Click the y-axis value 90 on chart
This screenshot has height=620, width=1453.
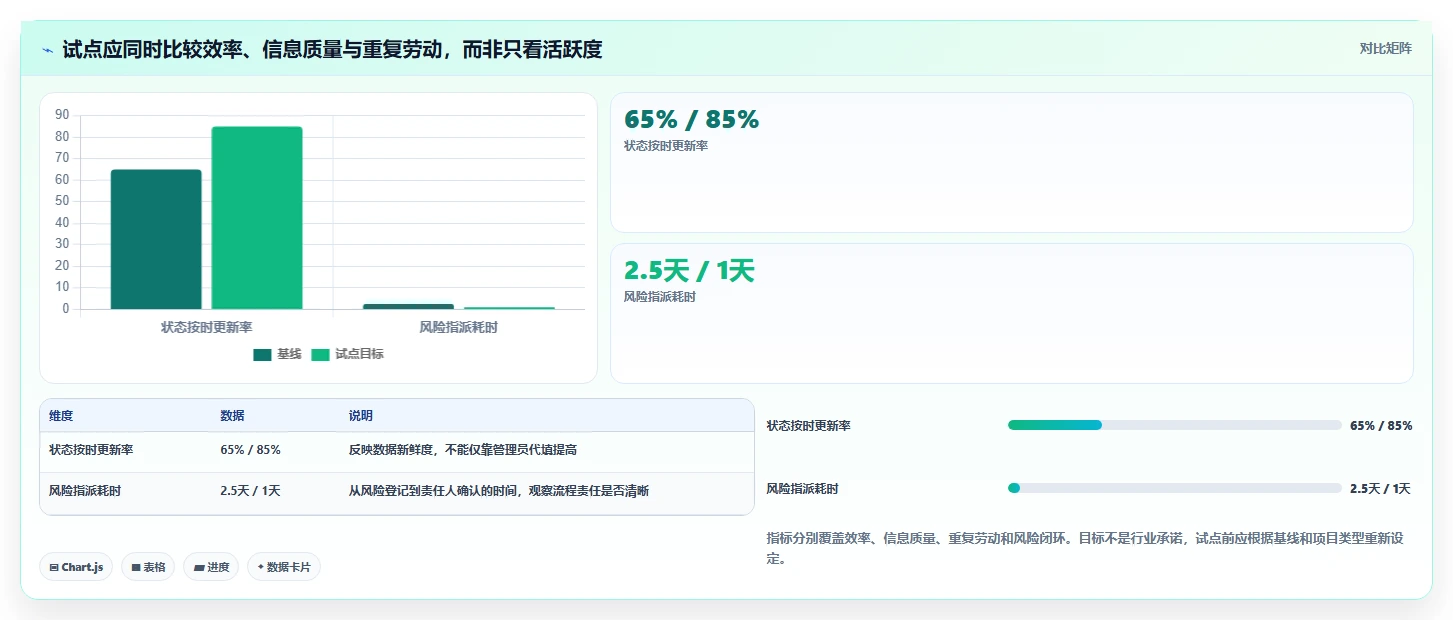click(x=62, y=115)
